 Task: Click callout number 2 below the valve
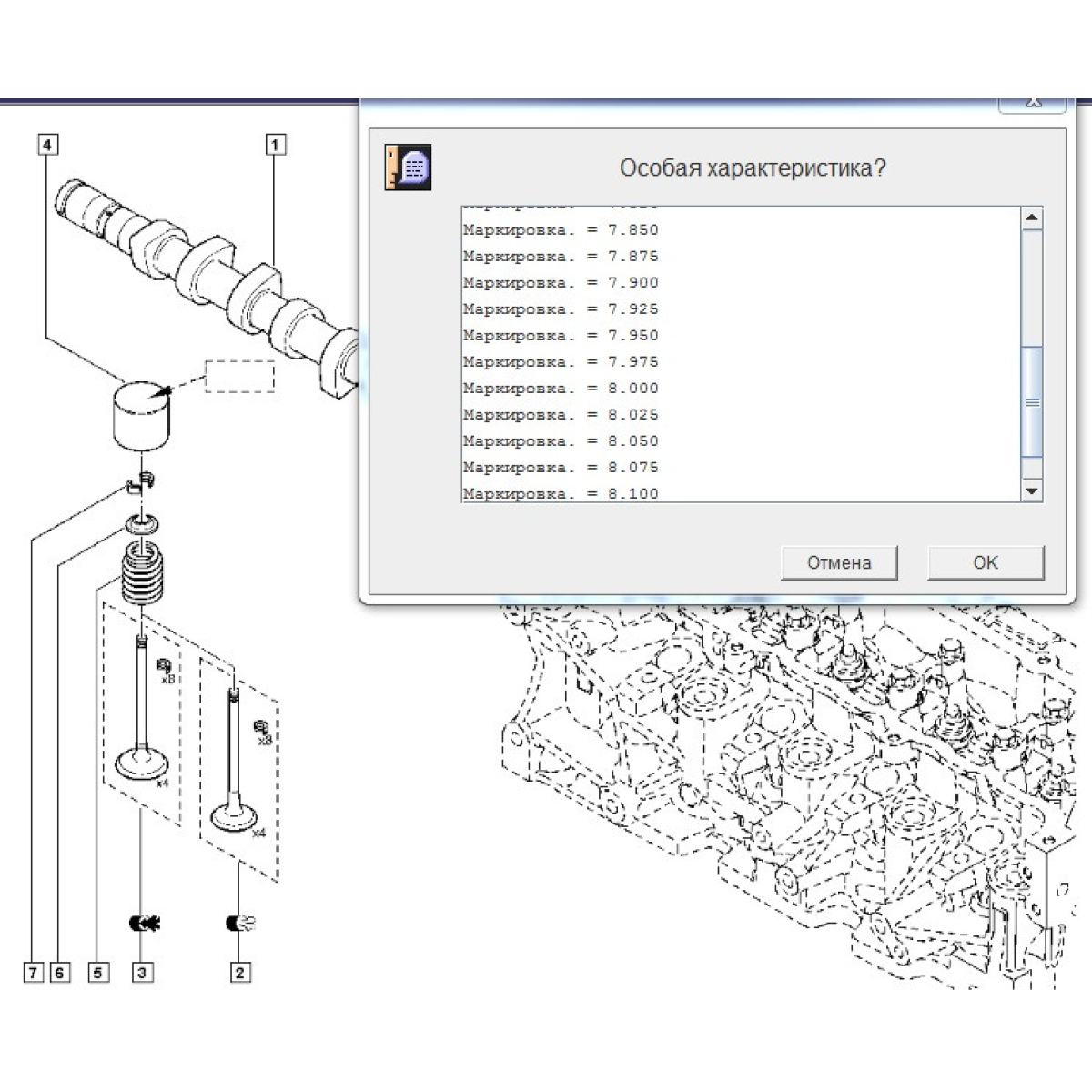coord(239,973)
